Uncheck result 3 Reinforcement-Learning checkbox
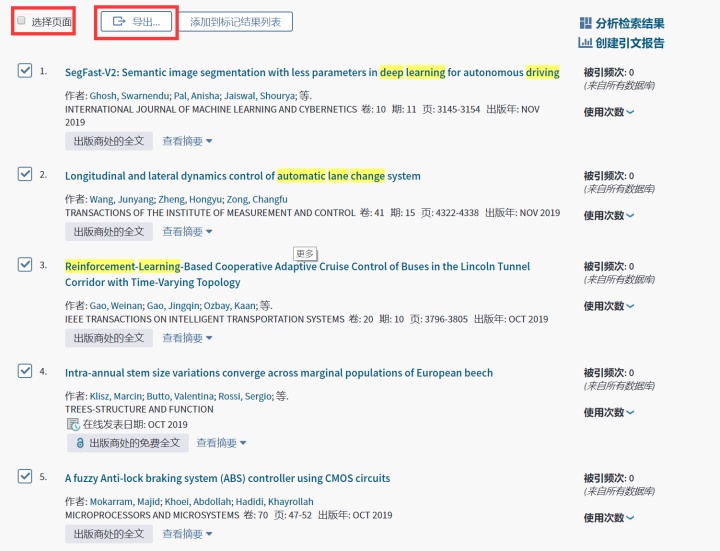The image size is (720, 551). pos(25,264)
